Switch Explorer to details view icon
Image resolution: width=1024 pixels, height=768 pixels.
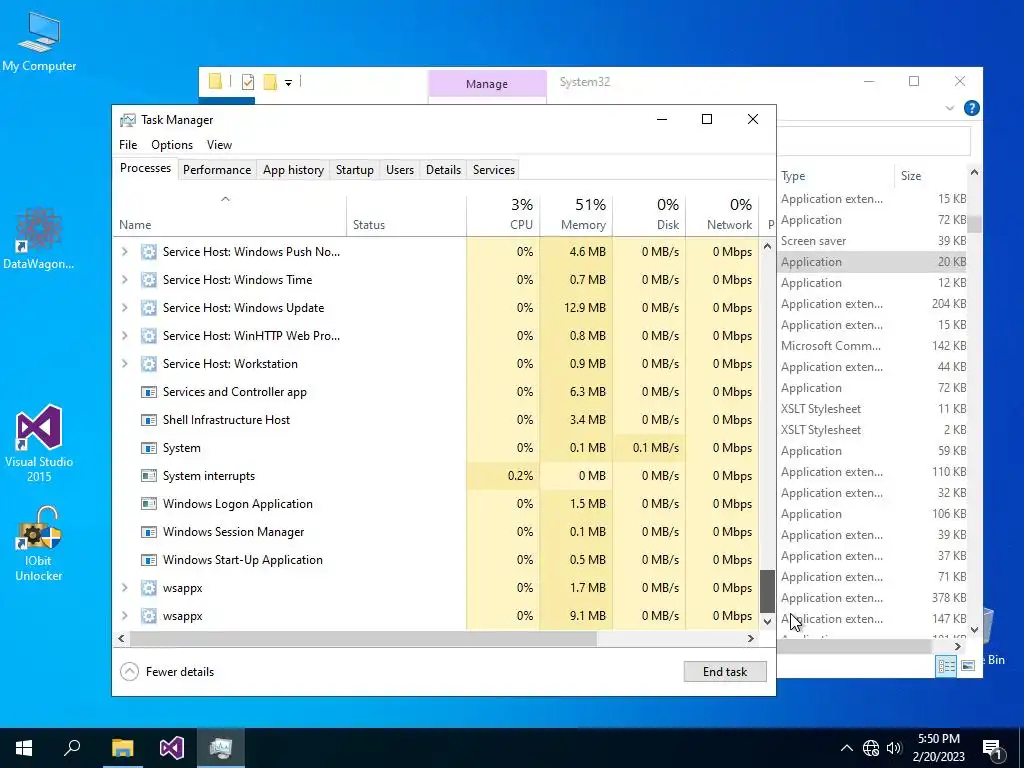946,665
